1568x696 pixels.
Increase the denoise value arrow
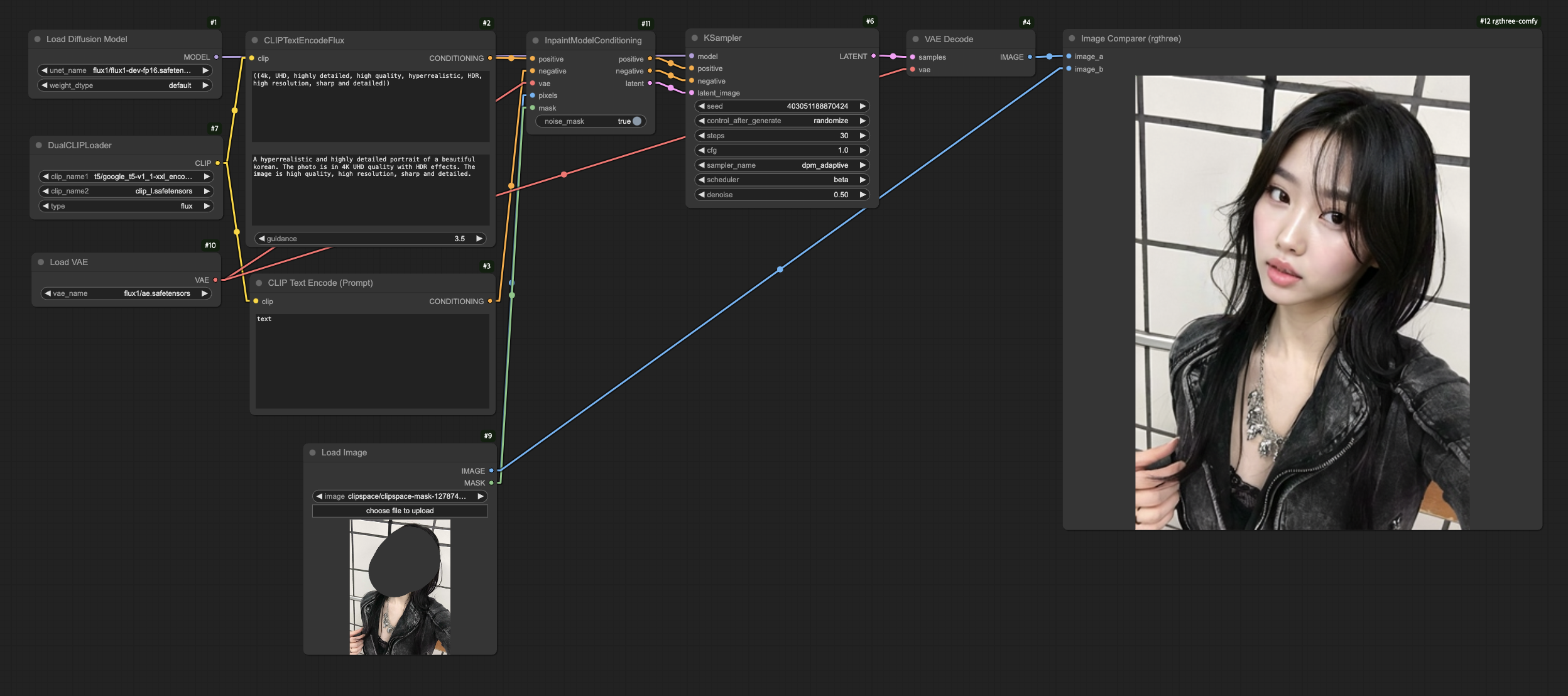coord(863,195)
